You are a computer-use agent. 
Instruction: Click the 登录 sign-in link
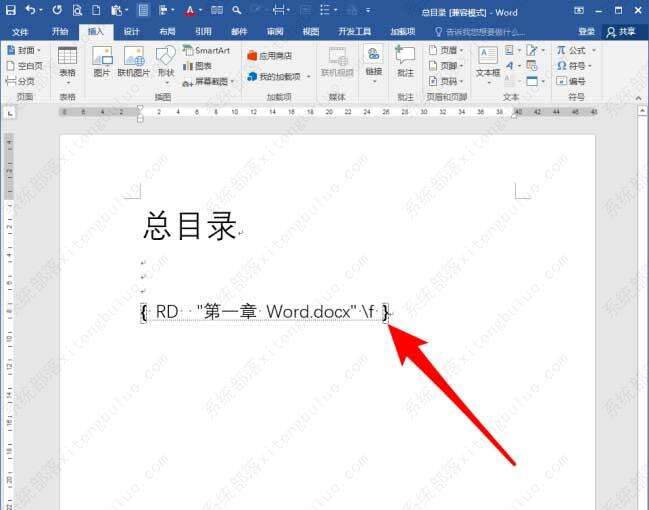(587, 31)
